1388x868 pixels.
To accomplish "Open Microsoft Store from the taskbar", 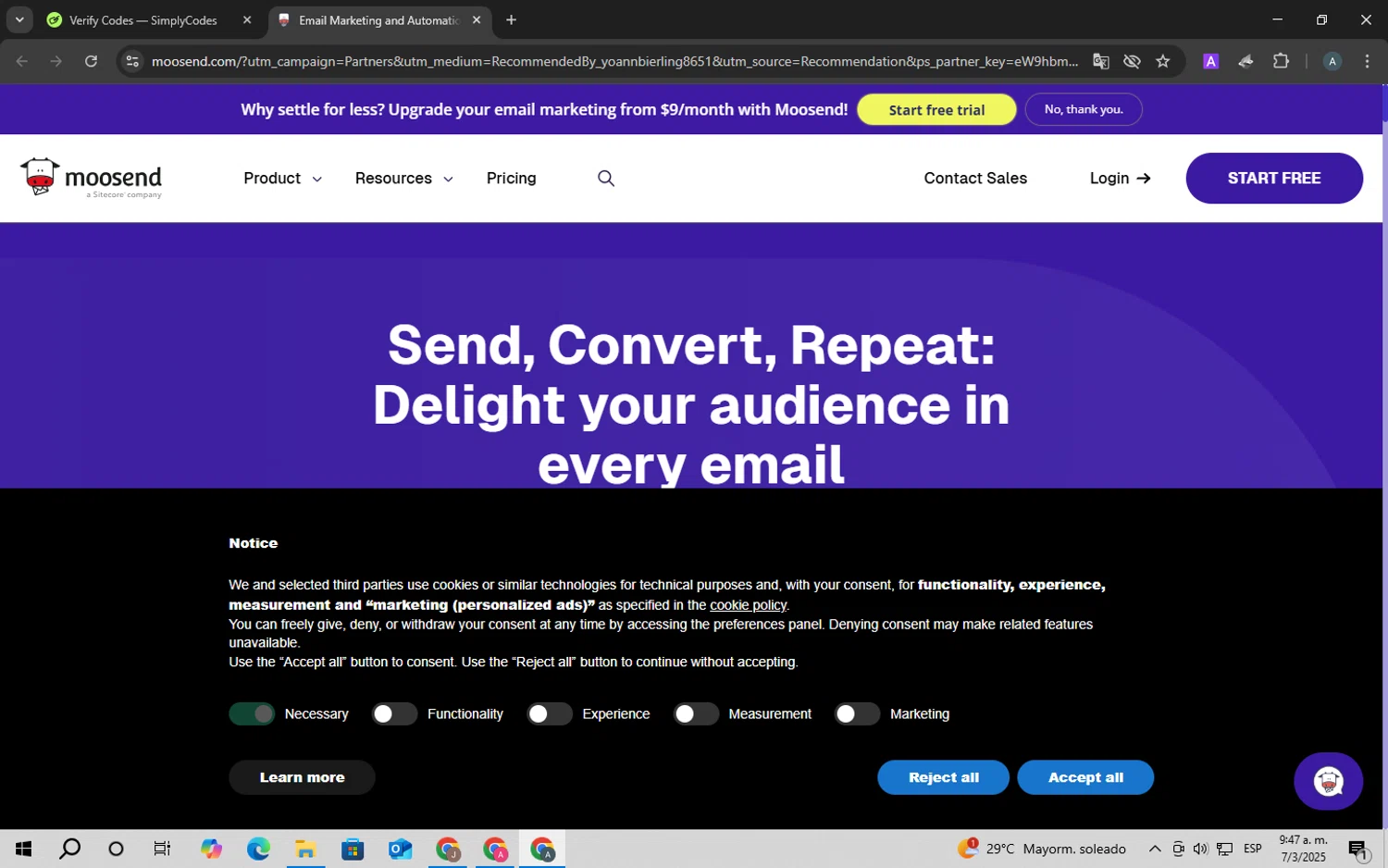I will [353, 849].
